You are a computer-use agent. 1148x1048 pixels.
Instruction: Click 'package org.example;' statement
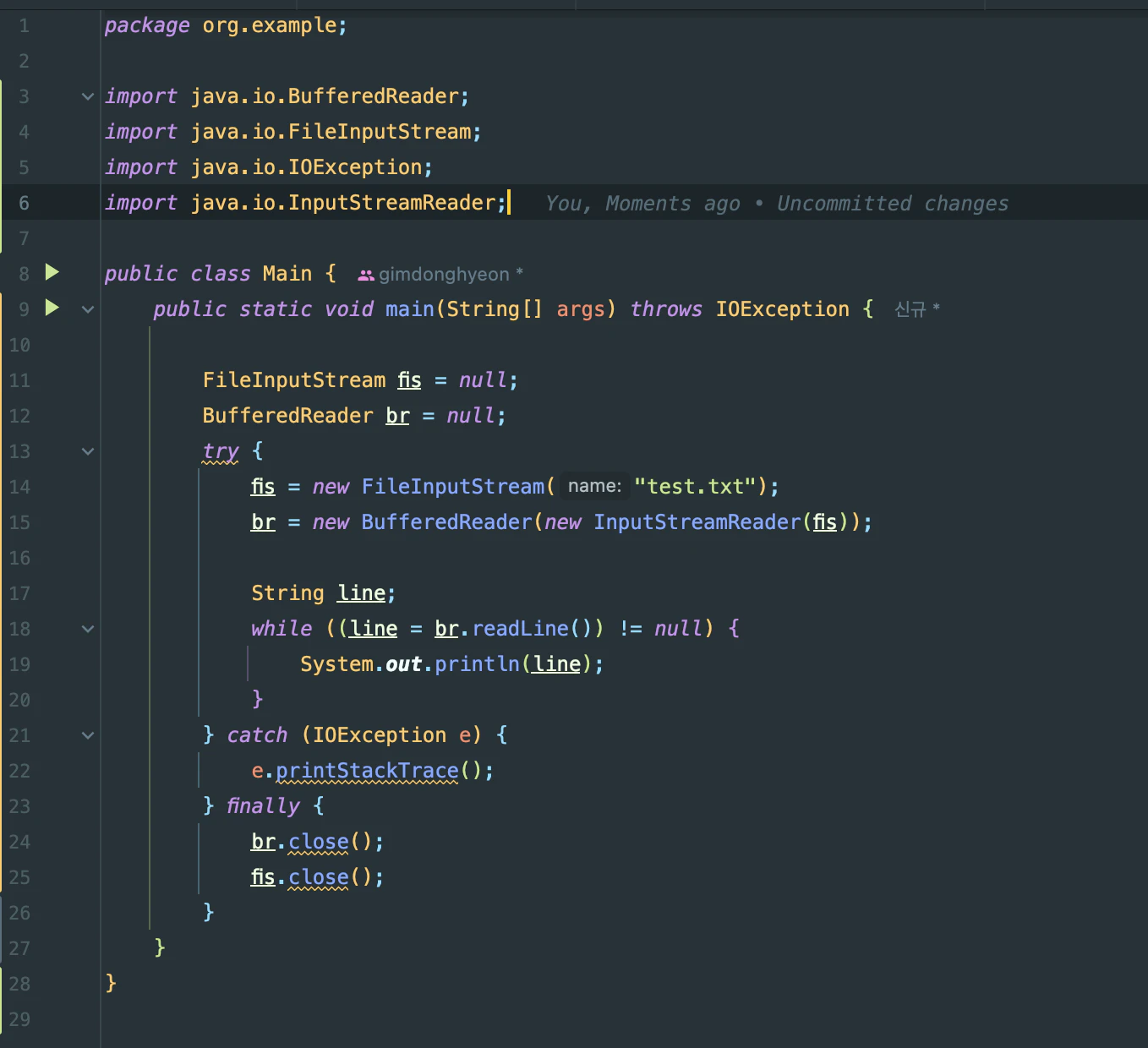click(226, 25)
